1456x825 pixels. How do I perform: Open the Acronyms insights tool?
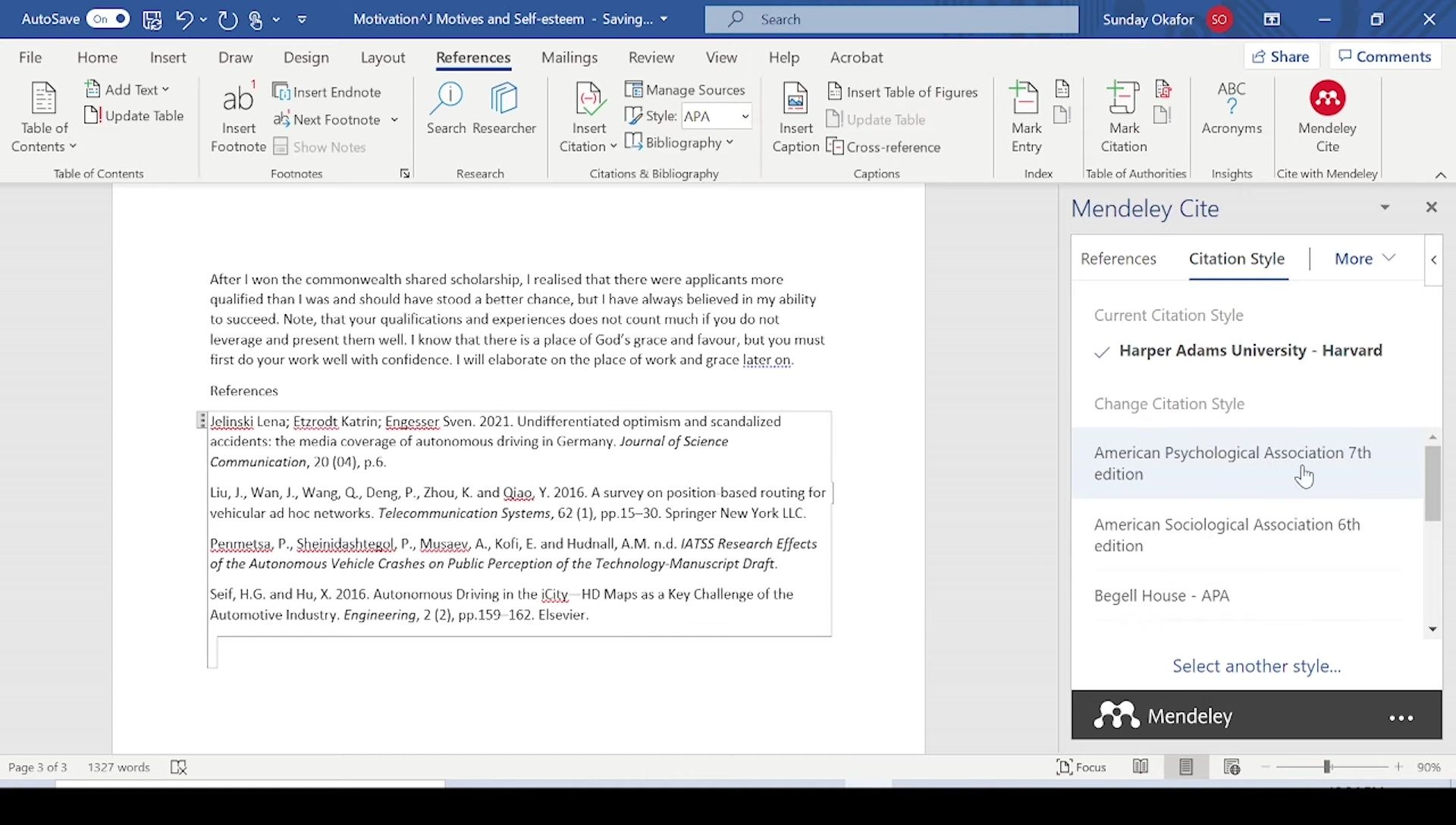(x=1232, y=110)
